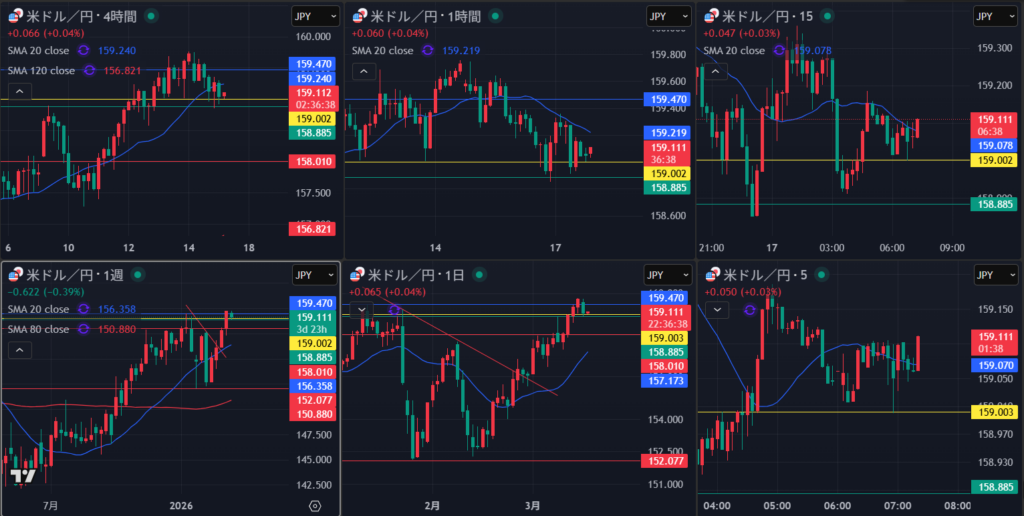Click market status dot on 4-hour chart

150,17
